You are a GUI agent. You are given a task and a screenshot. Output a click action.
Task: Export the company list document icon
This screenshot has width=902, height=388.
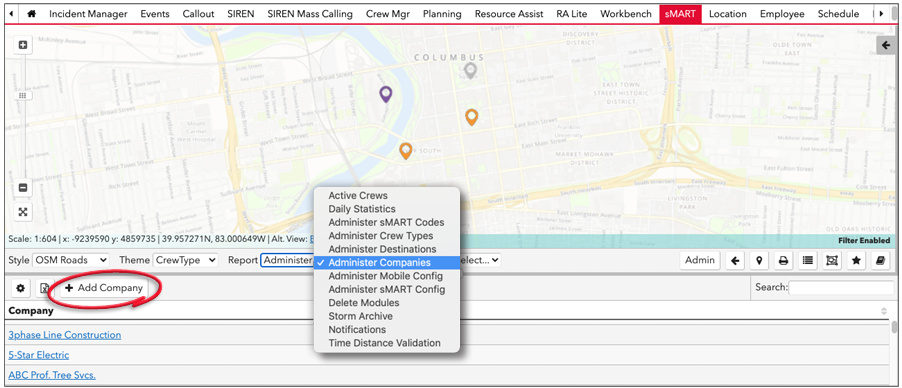(x=44, y=288)
